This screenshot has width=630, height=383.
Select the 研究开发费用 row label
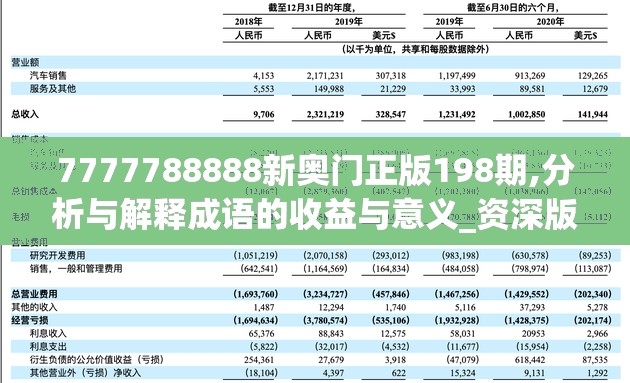pyautogui.click(x=57, y=255)
